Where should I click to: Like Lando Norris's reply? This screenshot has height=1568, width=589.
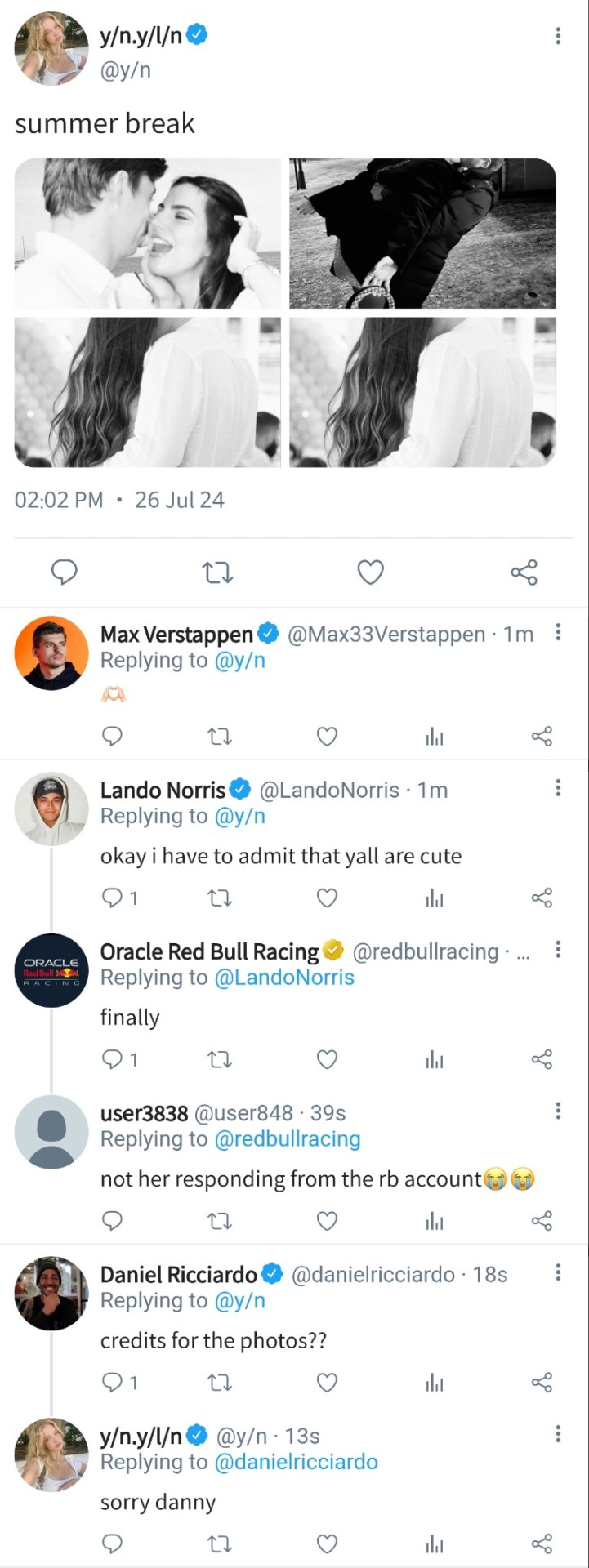click(x=327, y=898)
